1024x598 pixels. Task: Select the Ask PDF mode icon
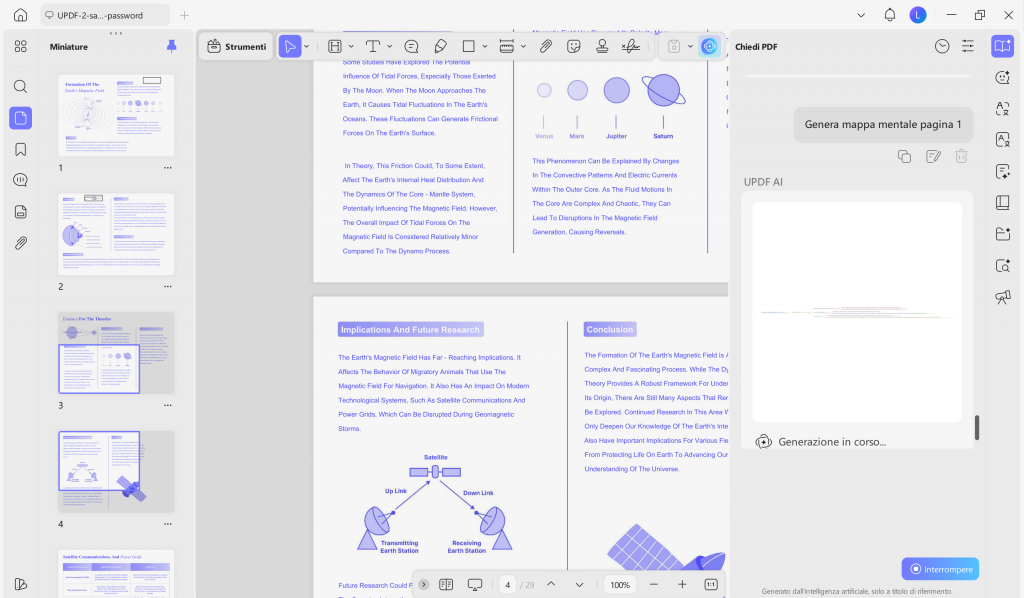click(x=1002, y=46)
